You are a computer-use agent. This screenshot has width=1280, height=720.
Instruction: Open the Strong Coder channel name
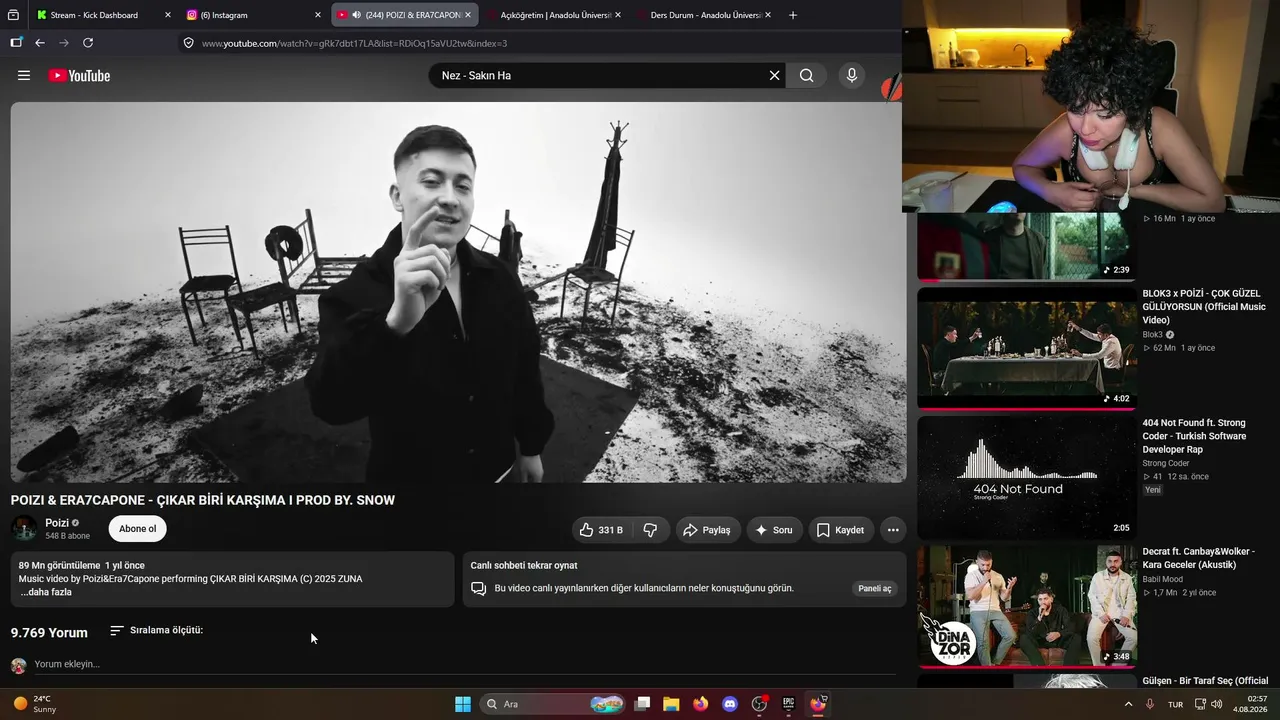pyautogui.click(x=1166, y=463)
